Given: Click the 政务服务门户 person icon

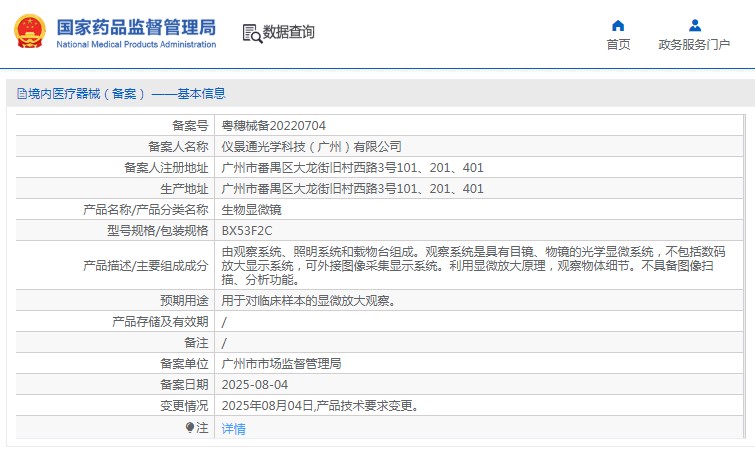Looking at the screenshot, I should click(x=694, y=25).
